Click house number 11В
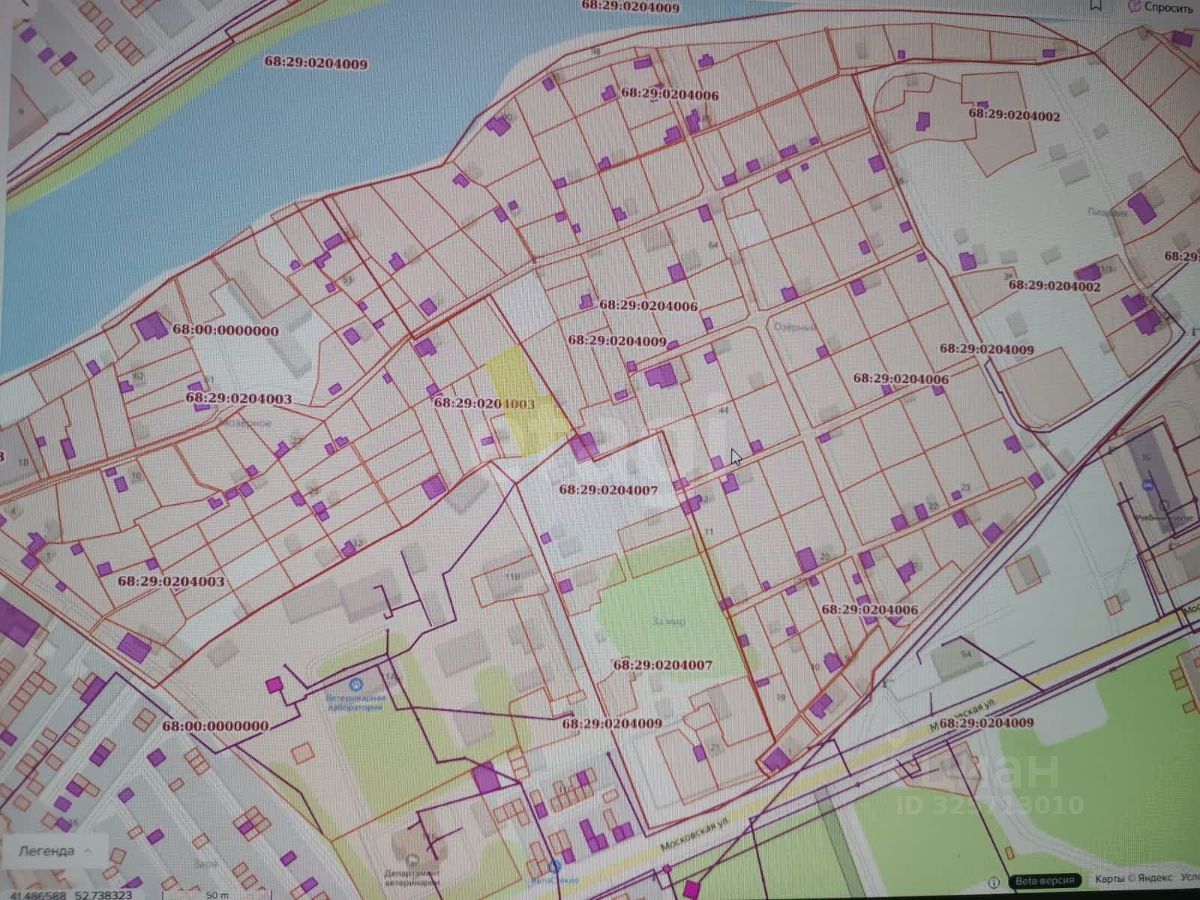1200x900 pixels. coord(514,577)
